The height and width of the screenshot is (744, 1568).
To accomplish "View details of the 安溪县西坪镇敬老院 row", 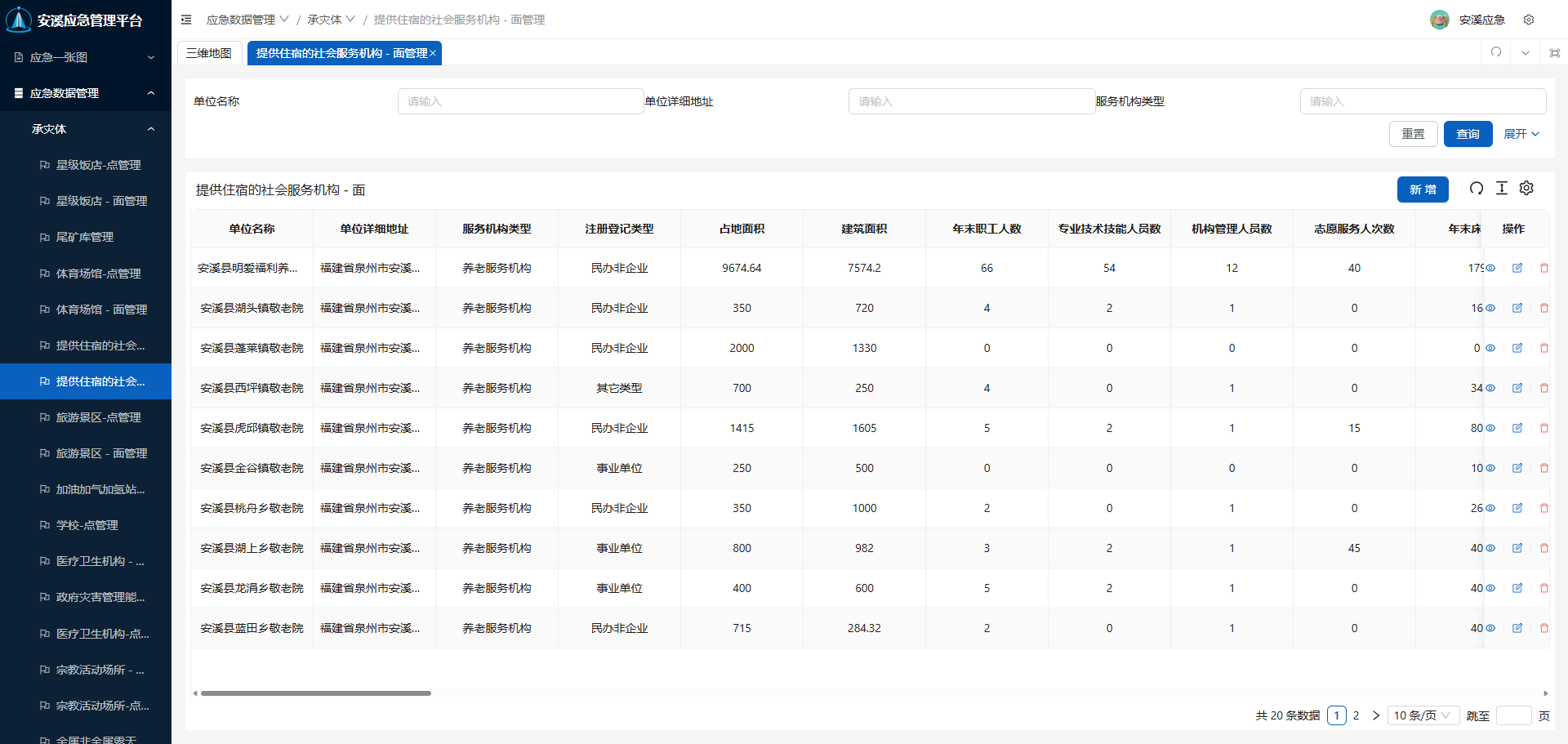I will pyautogui.click(x=1490, y=388).
